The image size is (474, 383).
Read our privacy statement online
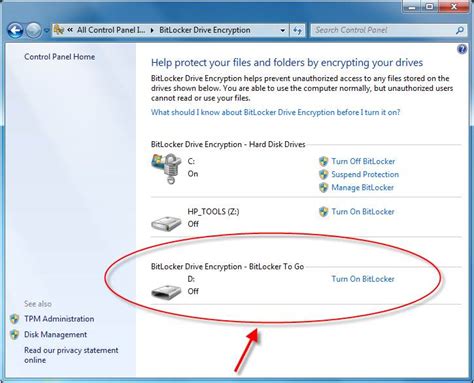click(71, 355)
